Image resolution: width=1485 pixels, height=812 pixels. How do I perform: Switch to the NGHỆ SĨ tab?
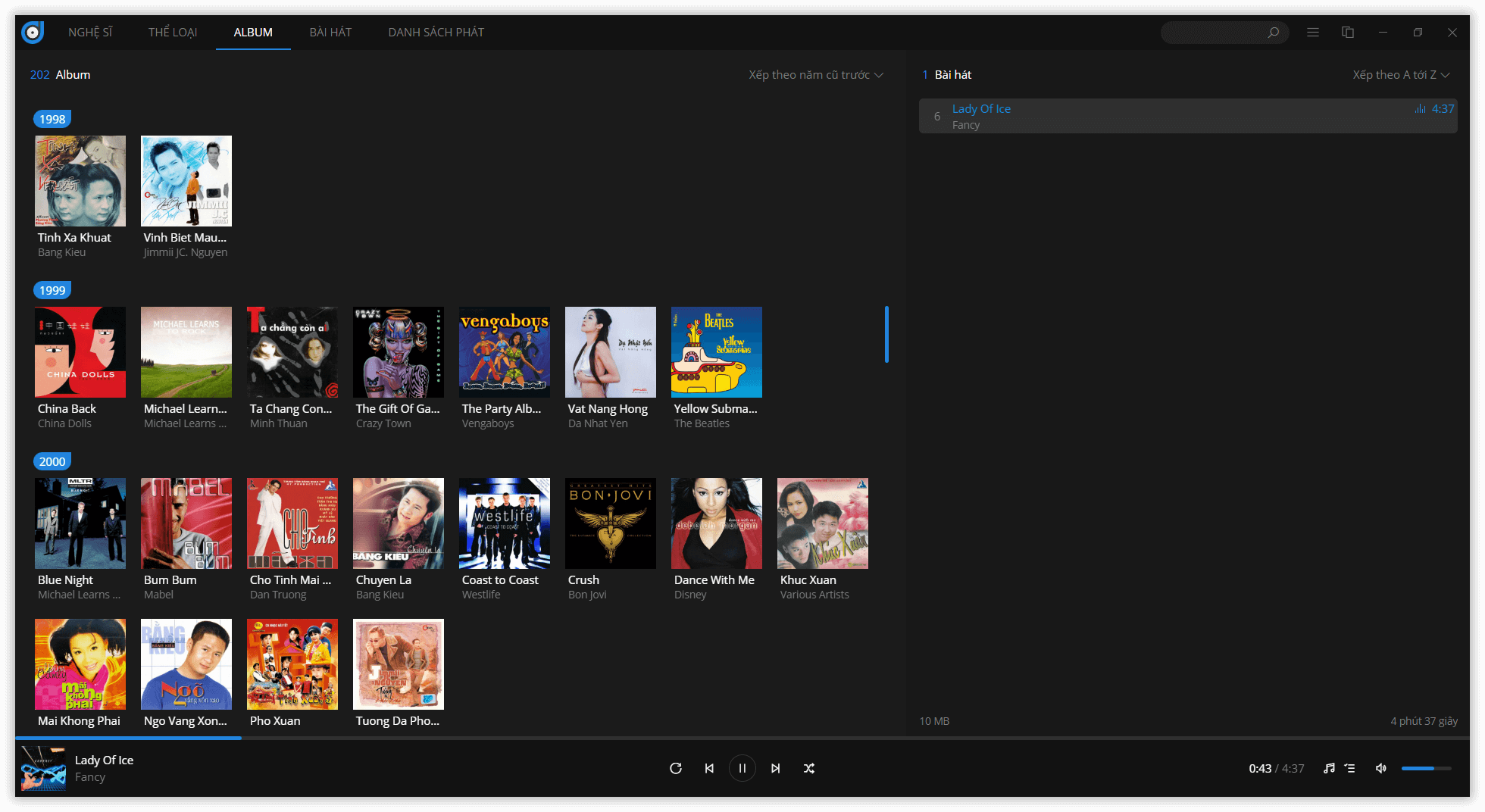(90, 33)
